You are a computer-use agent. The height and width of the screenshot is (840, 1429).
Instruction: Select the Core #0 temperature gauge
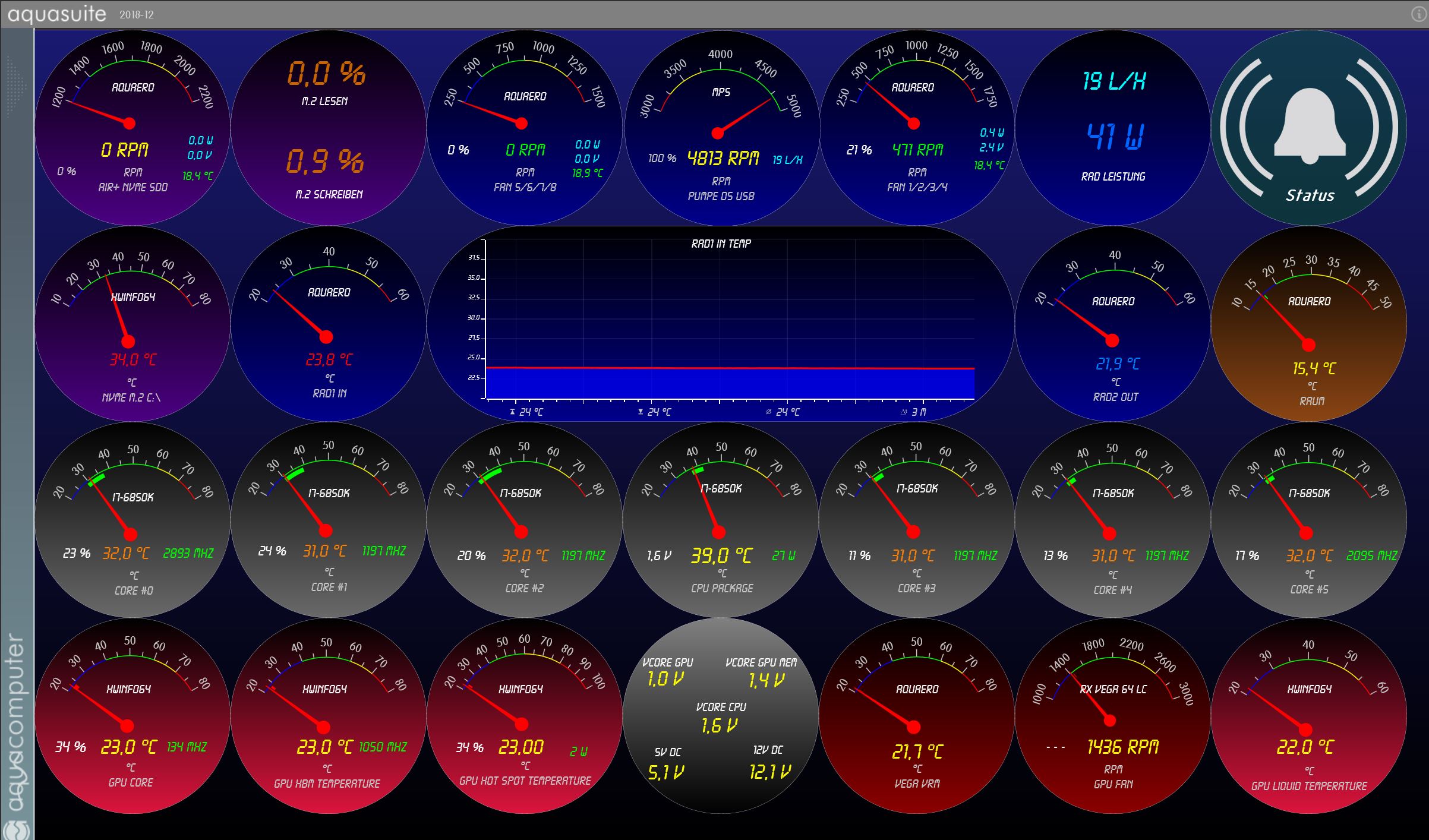(x=133, y=520)
